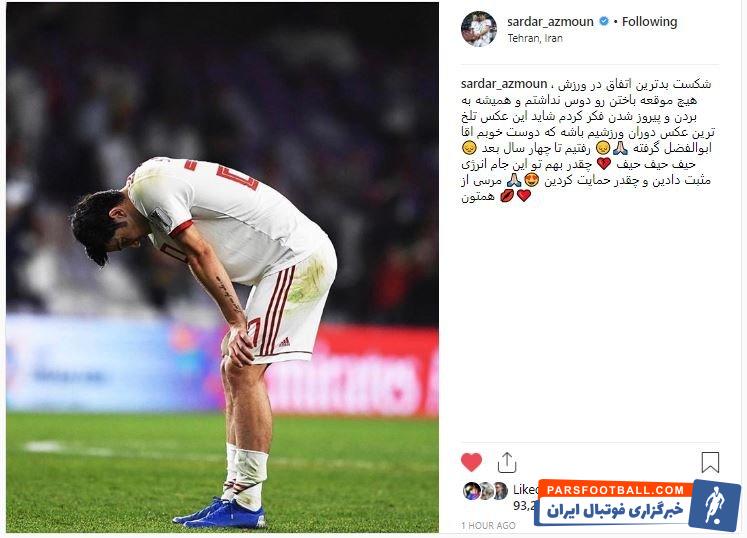This screenshot has width=747, height=538.
Task: Open Tehran, Iran location link
Action: click(535, 38)
